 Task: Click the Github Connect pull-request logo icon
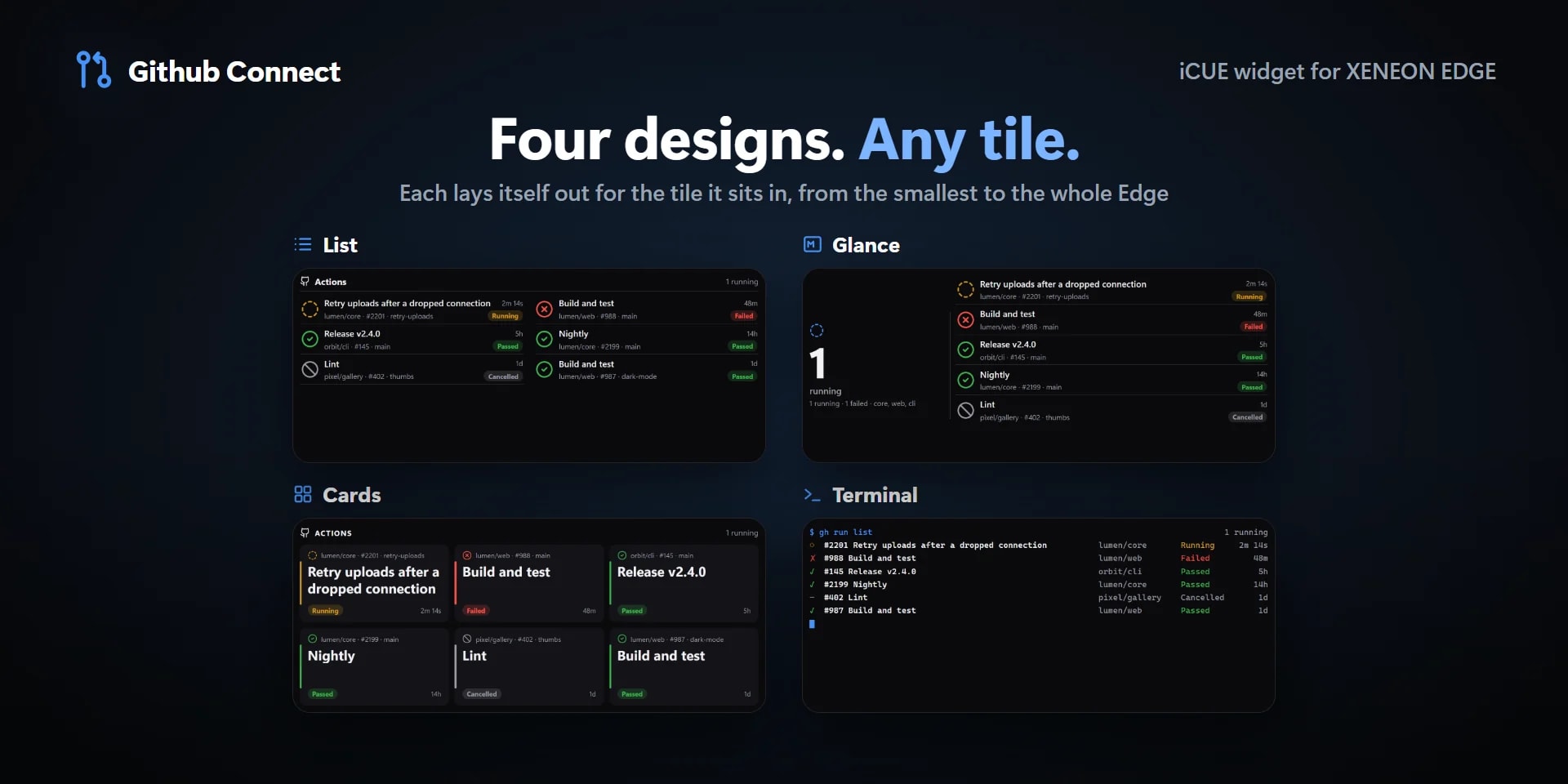click(93, 70)
